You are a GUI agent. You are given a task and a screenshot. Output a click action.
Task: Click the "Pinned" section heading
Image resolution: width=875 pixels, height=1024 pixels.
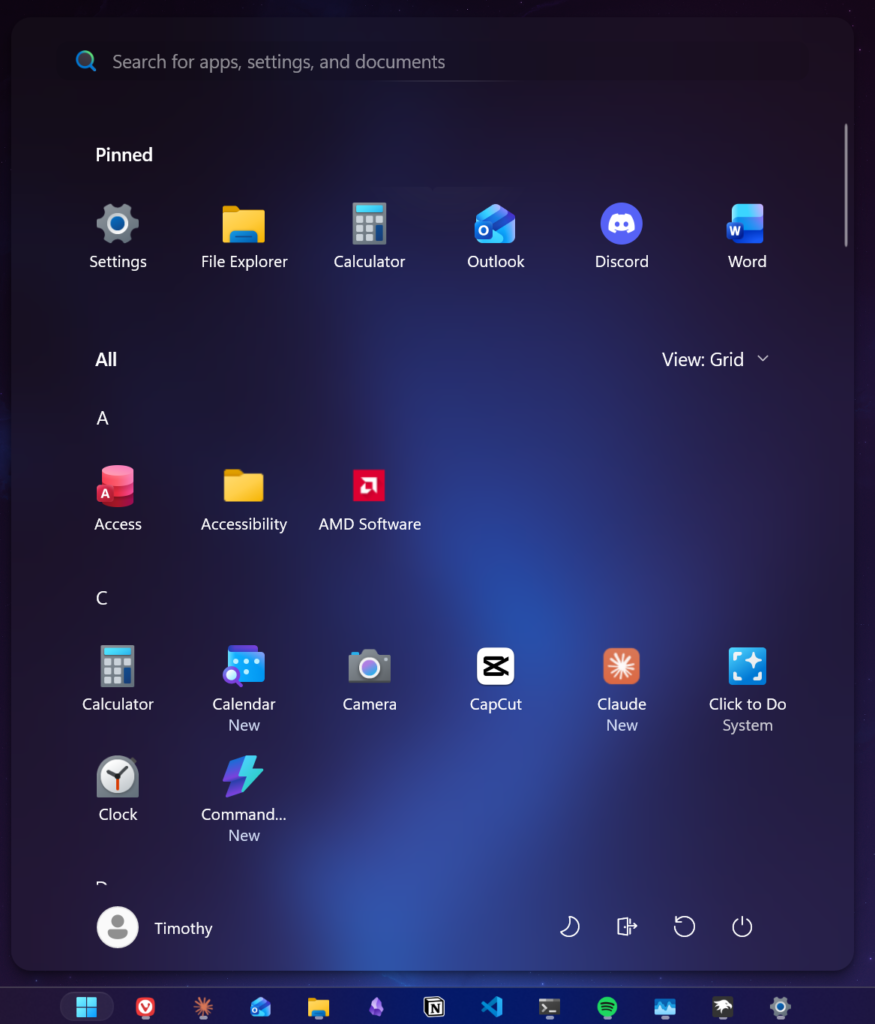tap(124, 155)
